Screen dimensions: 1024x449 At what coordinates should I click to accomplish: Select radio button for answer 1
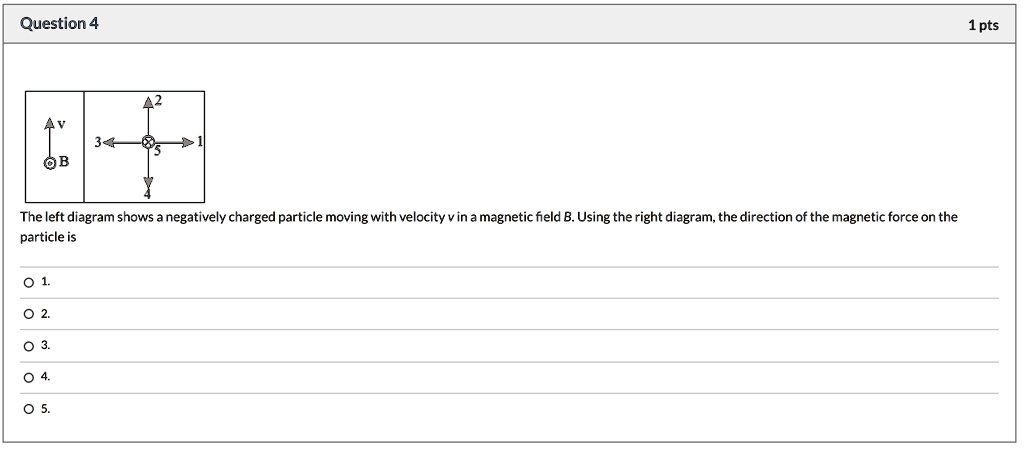(x=28, y=283)
